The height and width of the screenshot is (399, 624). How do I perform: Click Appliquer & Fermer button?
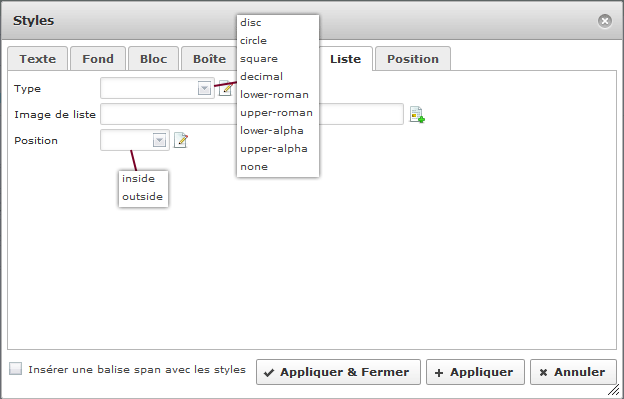pos(338,372)
